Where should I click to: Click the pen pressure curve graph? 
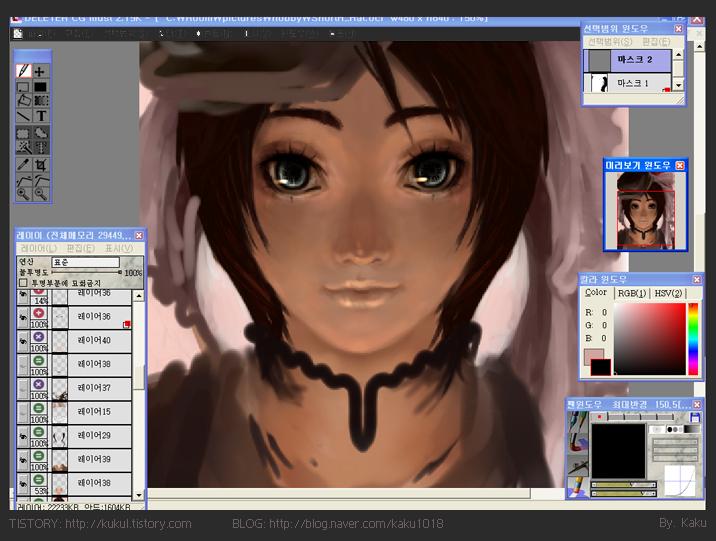[680, 480]
